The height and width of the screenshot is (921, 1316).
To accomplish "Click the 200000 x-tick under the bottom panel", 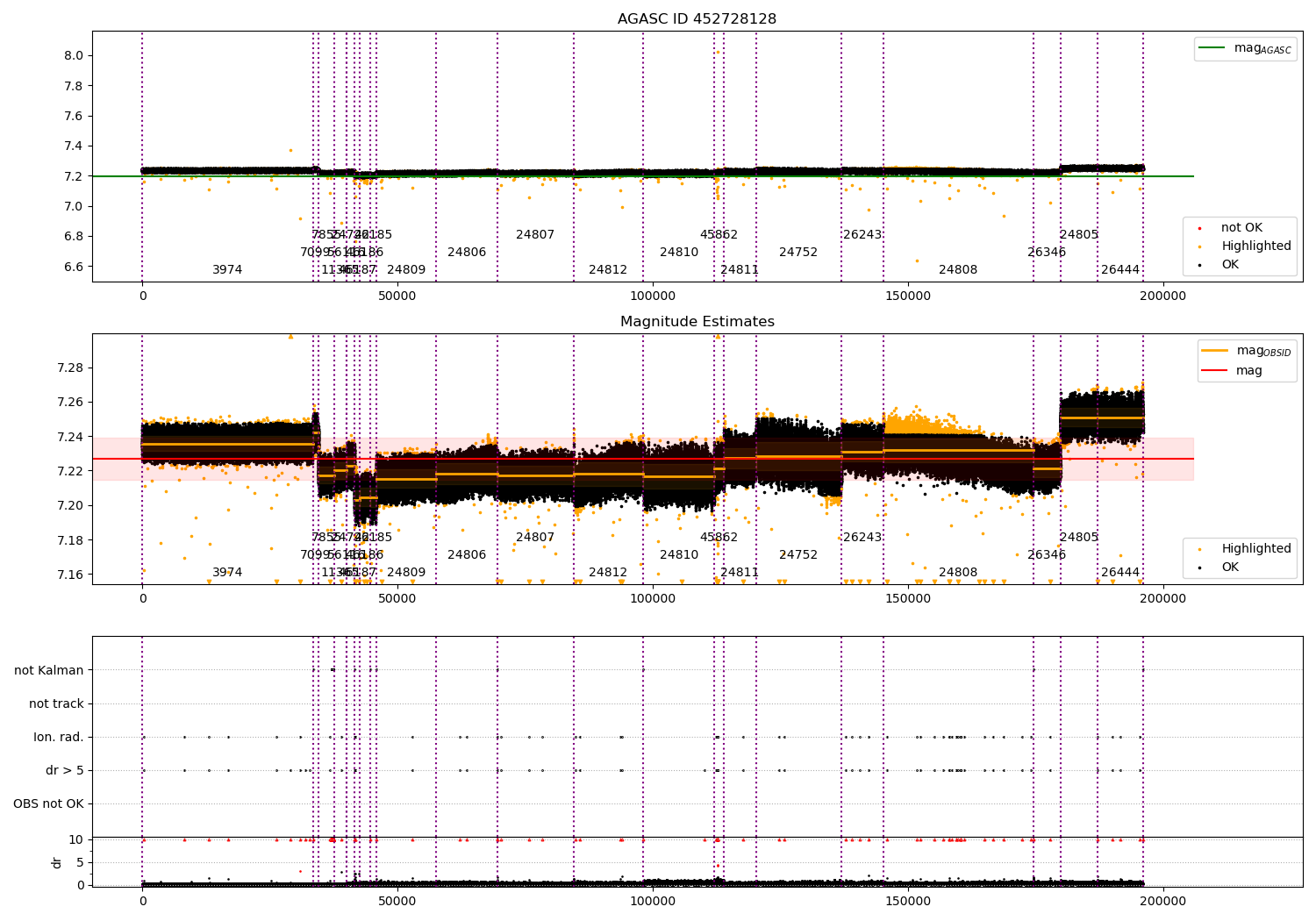I will coord(1163,902).
